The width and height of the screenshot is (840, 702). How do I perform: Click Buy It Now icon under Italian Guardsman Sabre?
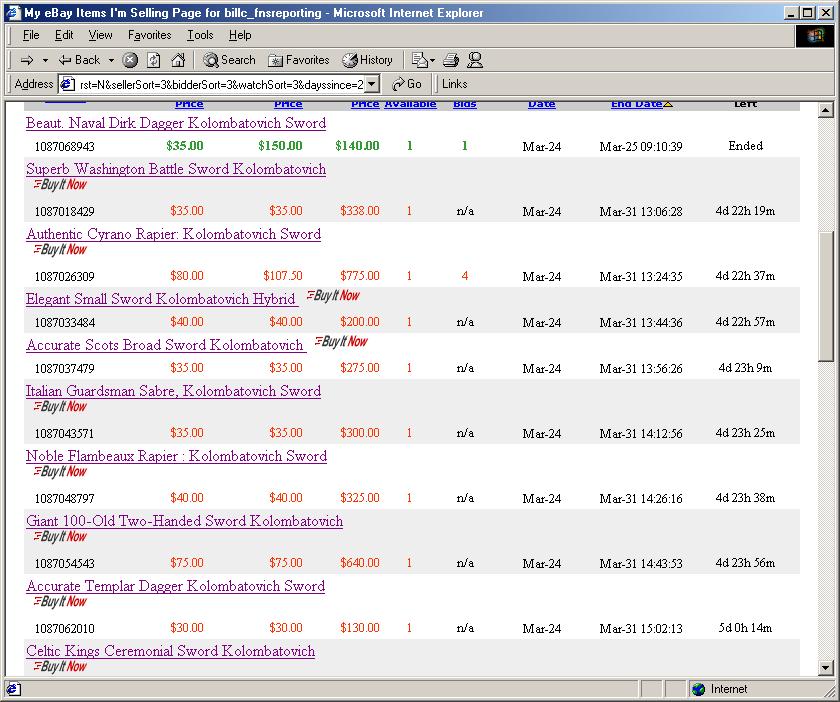click(60, 407)
